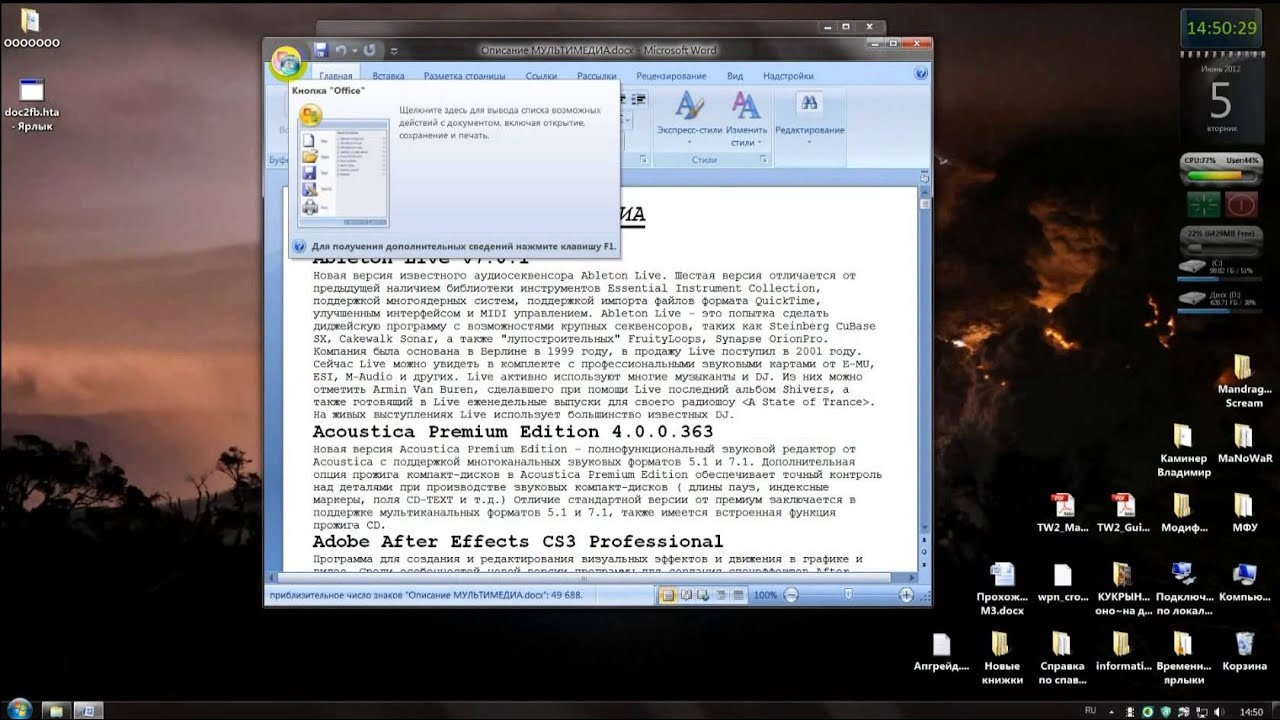Image resolution: width=1280 pixels, height=720 pixels.
Task: Switch to Web Layout view
Action: 703,595
